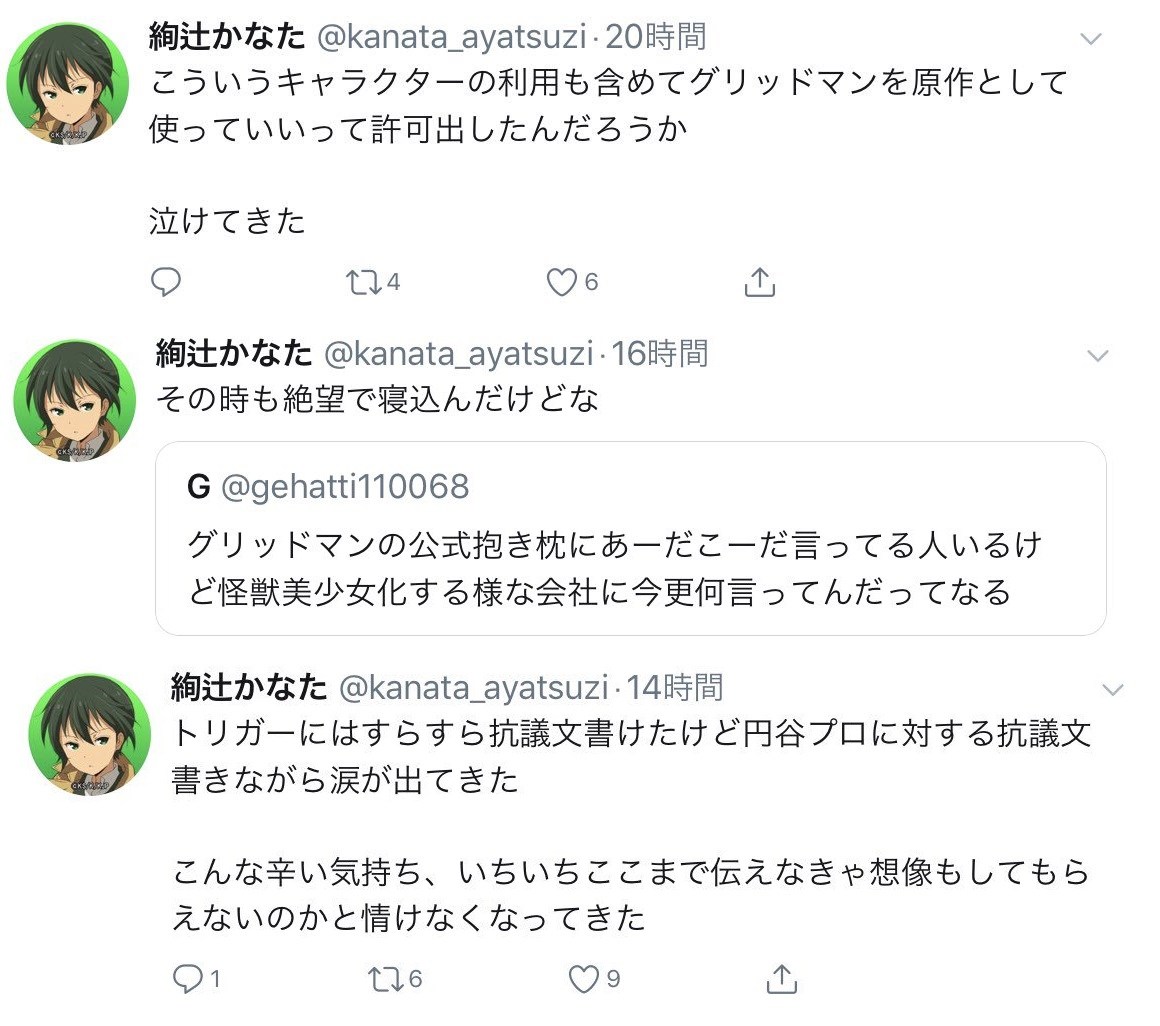Click the @kanata_ayatsuzi handle on the 16時間 tweet
This screenshot has width=1160, height=1026.
click(460, 353)
